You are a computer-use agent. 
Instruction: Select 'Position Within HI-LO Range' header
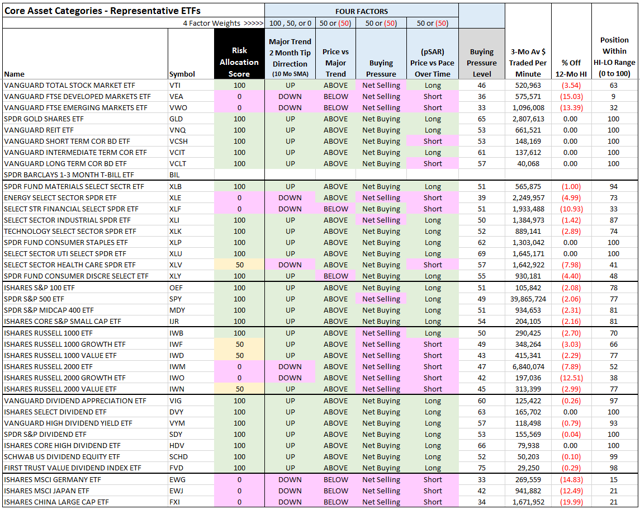614,57
